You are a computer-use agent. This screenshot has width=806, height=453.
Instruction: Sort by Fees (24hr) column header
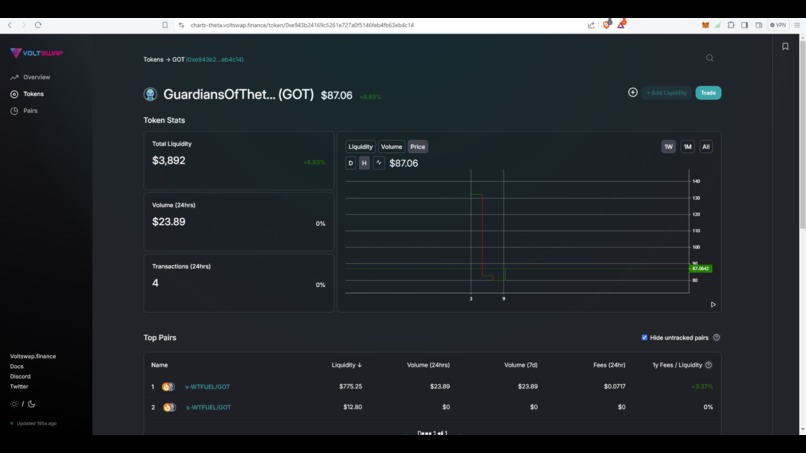(609, 365)
